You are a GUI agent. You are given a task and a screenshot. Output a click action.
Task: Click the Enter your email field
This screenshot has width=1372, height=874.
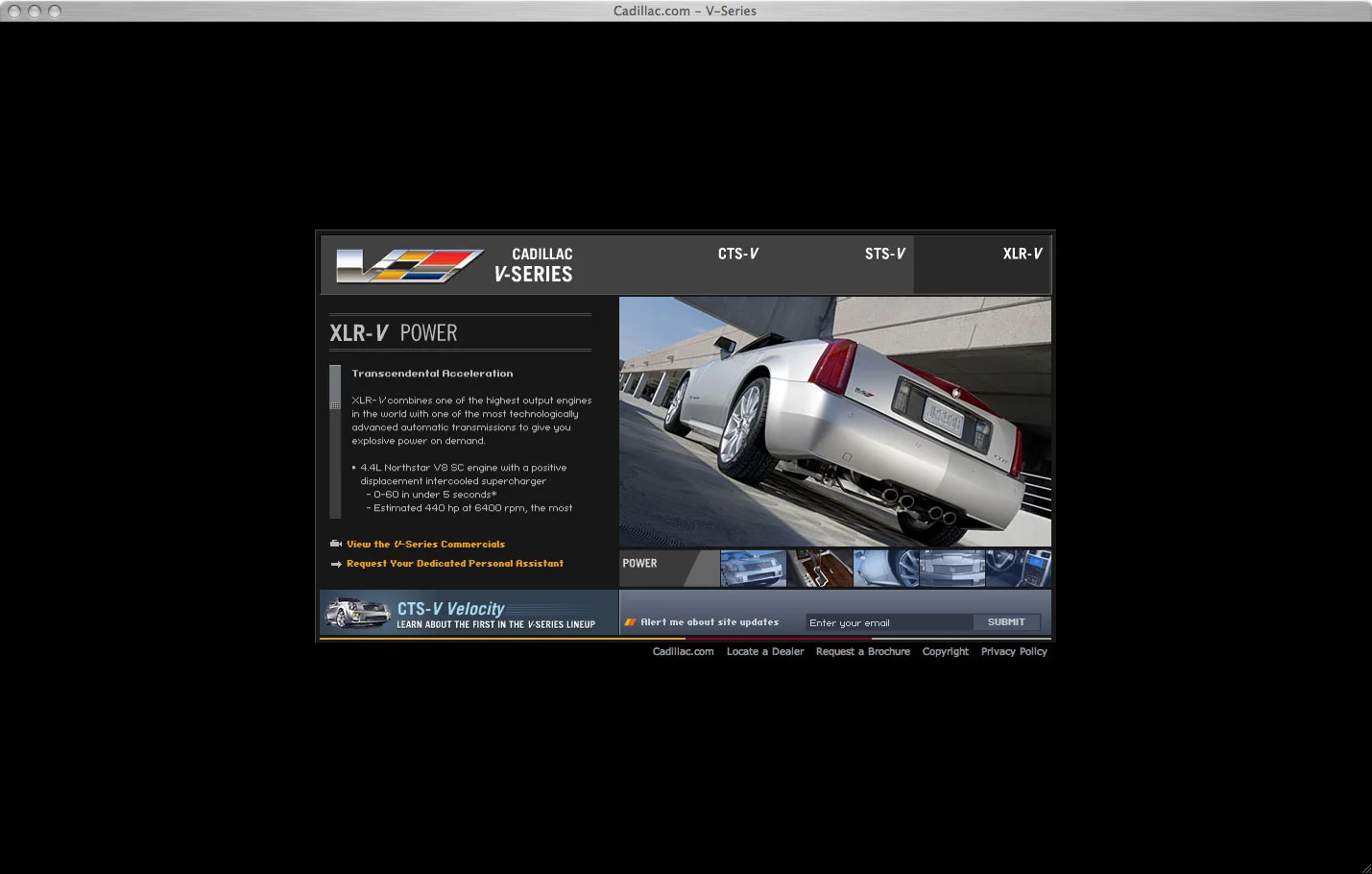coord(890,622)
